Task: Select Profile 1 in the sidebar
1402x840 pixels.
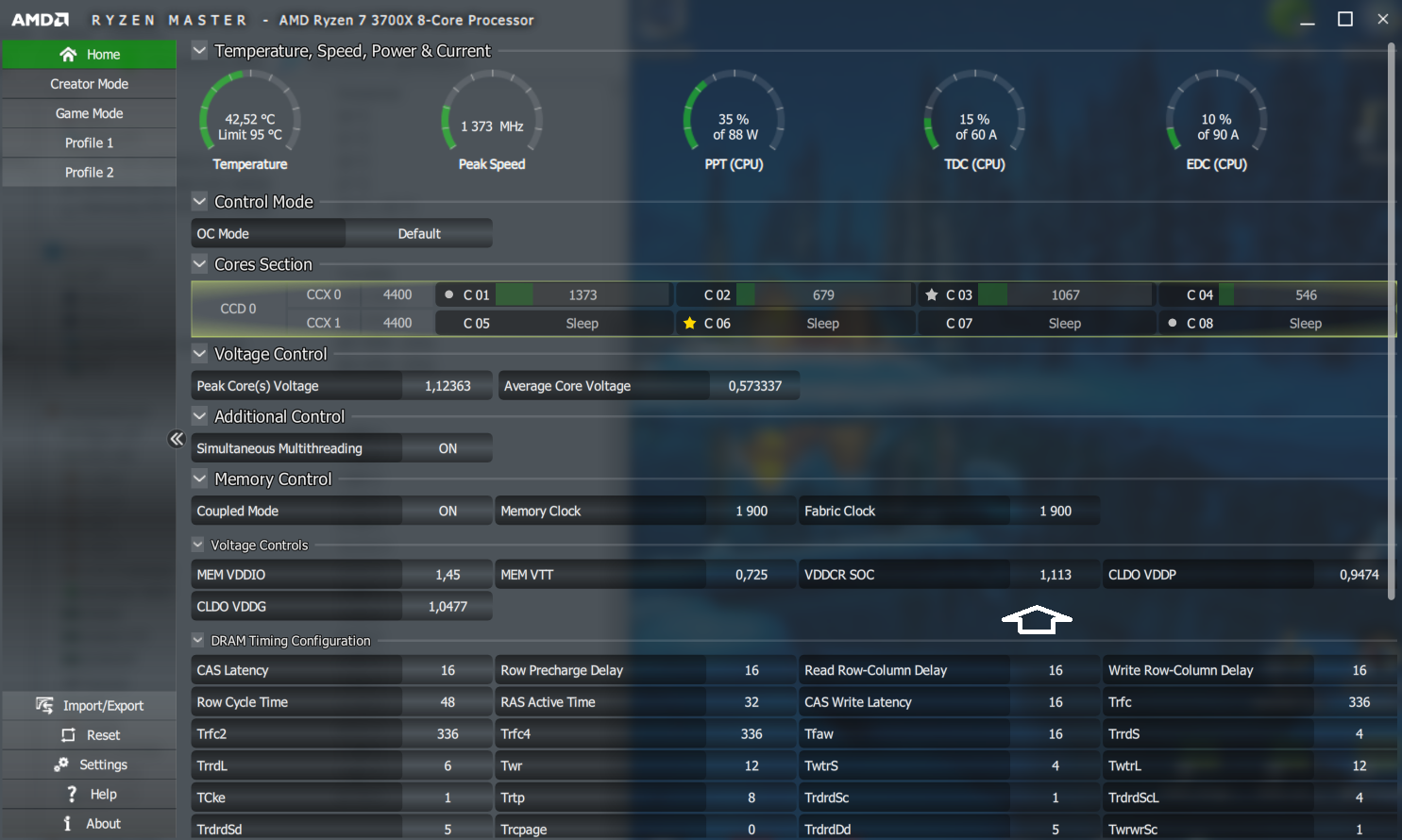Action: tap(90, 143)
